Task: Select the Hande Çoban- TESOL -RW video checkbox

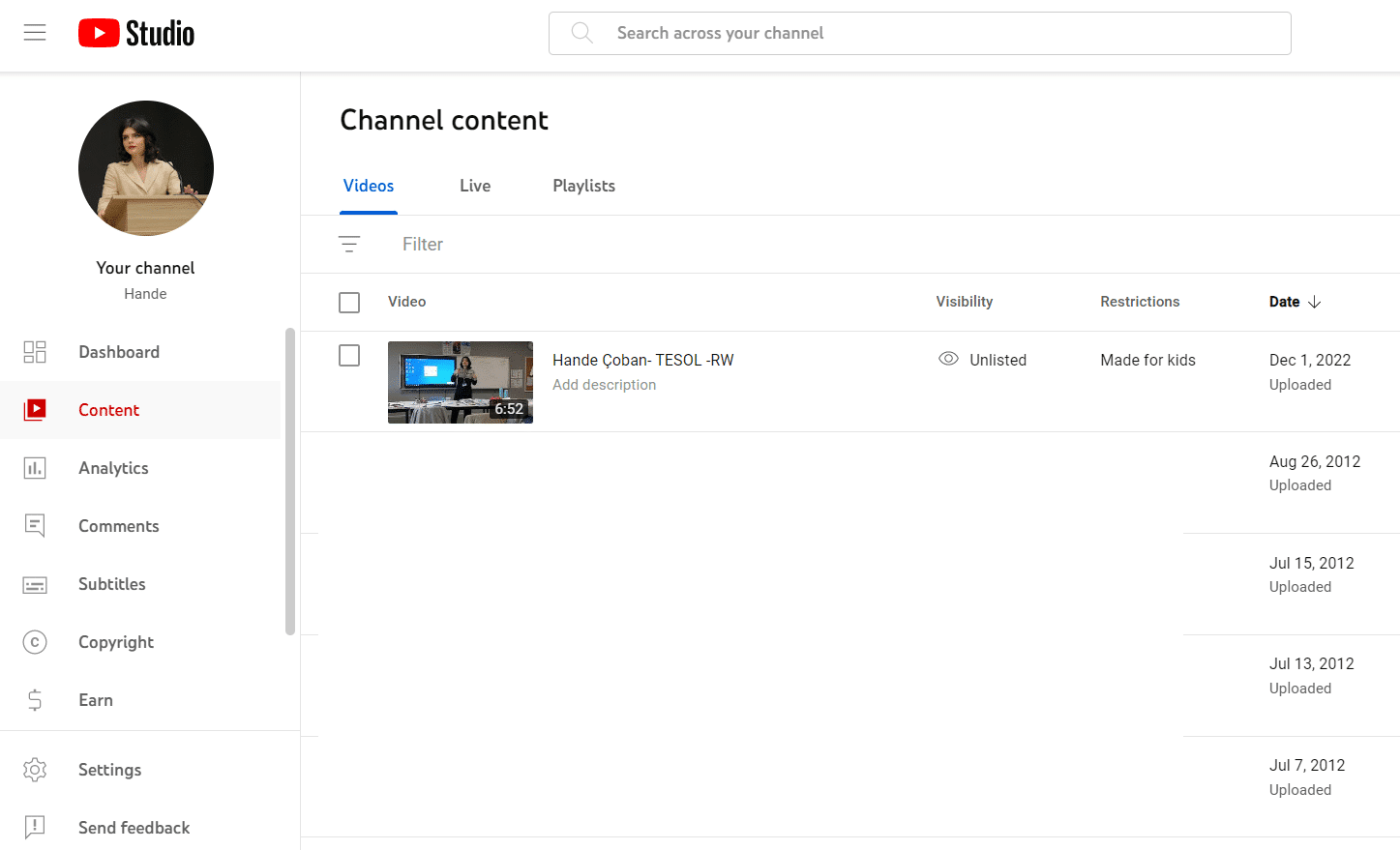Action: (349, 356)
